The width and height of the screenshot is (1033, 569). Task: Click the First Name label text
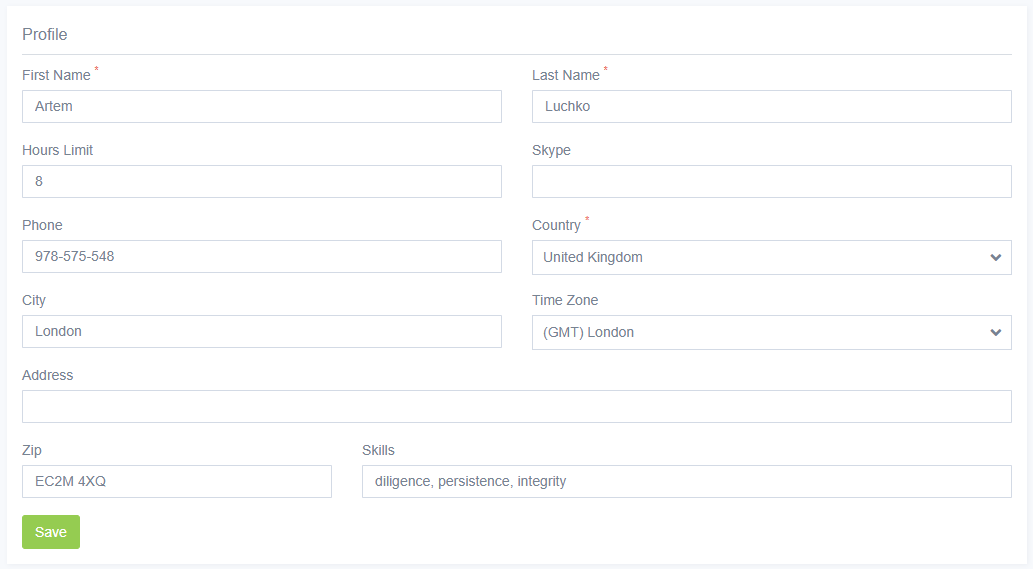[x=56, y=76]
